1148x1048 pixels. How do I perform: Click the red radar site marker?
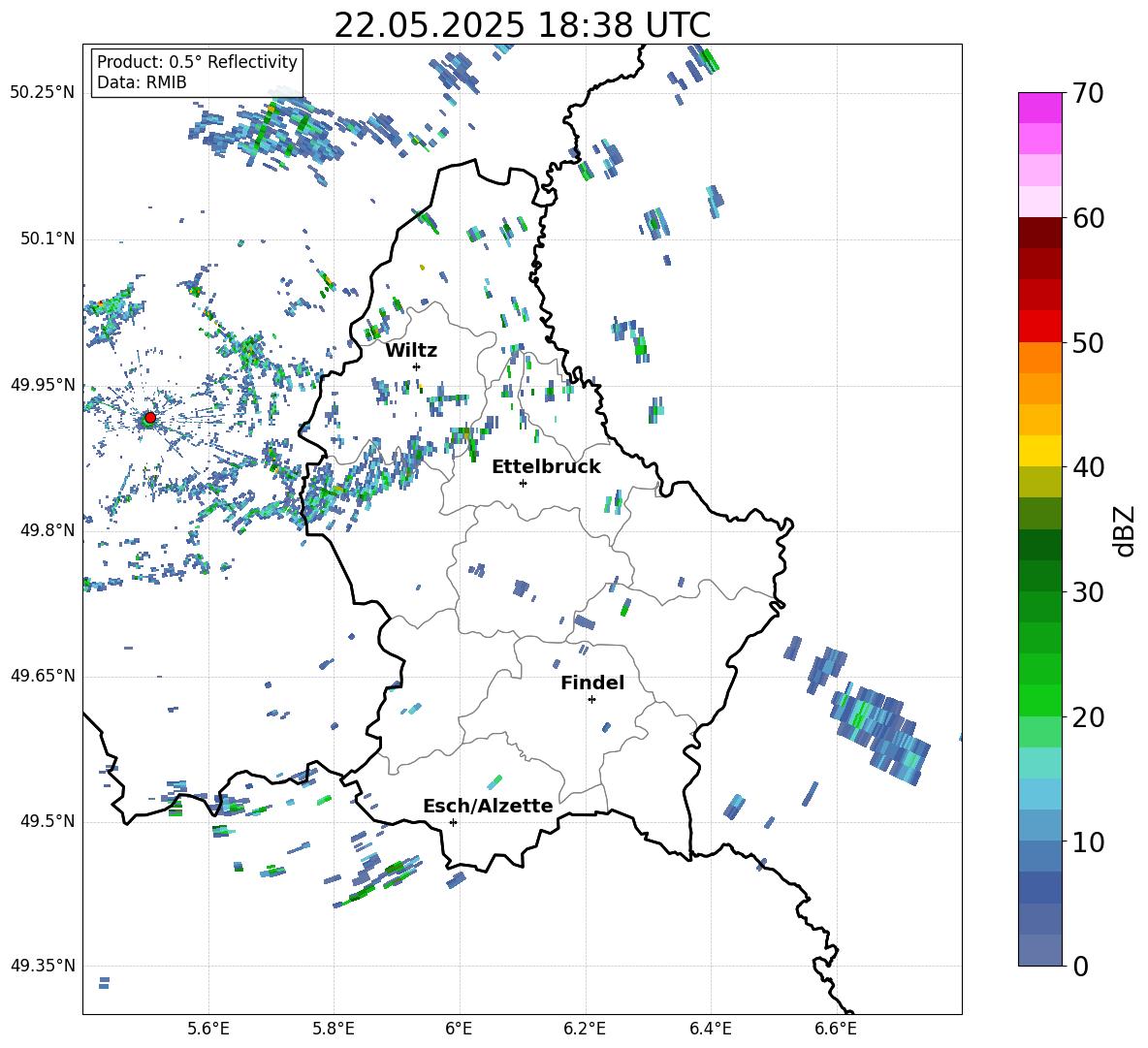150,418
